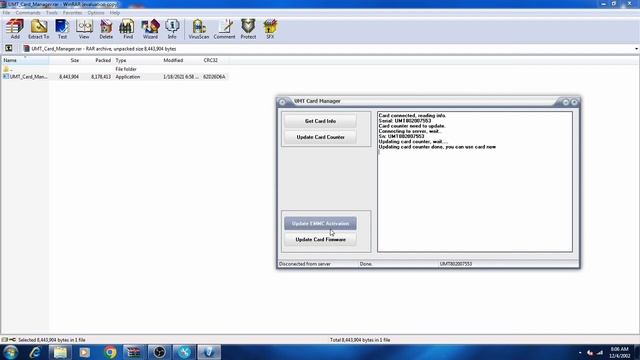Sort the list by Packed column

96,60
